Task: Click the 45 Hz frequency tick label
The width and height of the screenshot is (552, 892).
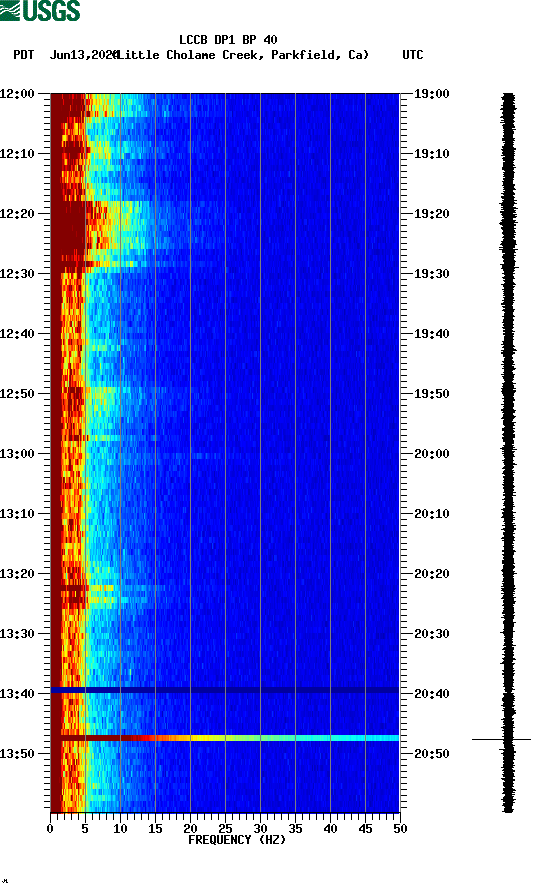Action: click(x=365, y=829)
